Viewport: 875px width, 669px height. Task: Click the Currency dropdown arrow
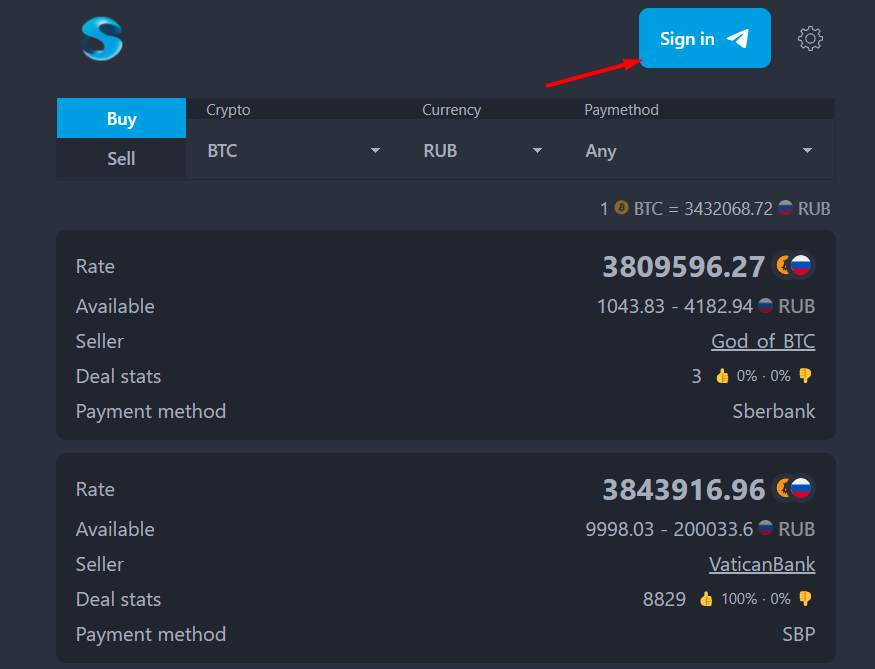537,151
